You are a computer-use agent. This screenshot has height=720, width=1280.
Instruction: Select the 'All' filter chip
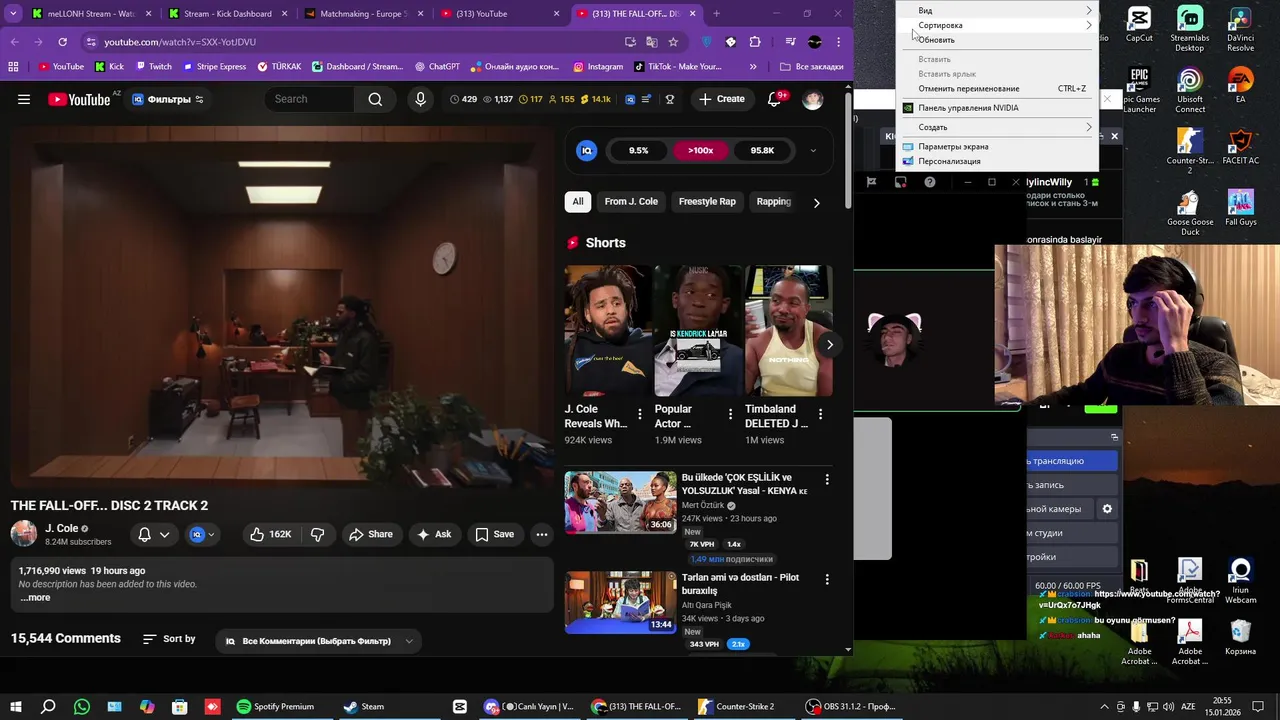tap(577, 201)
